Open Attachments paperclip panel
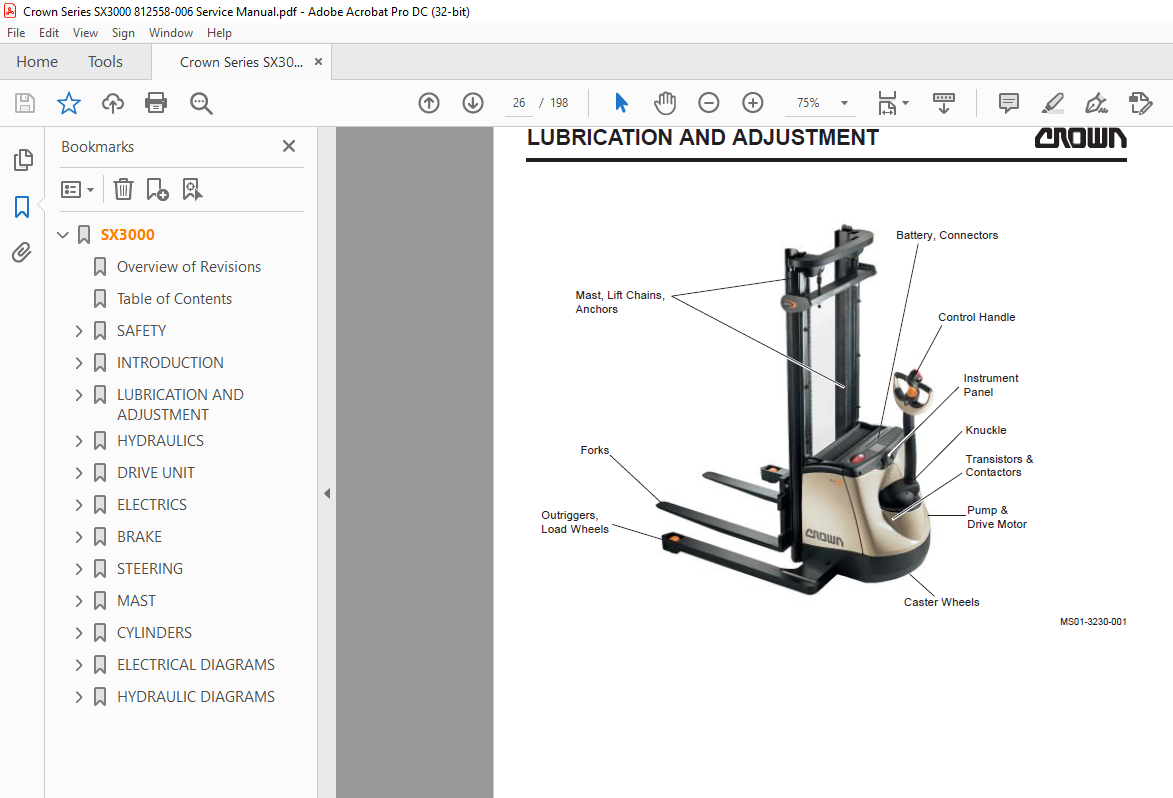The width and height of the screenshot is (1173, 798). tap(22, 253)
